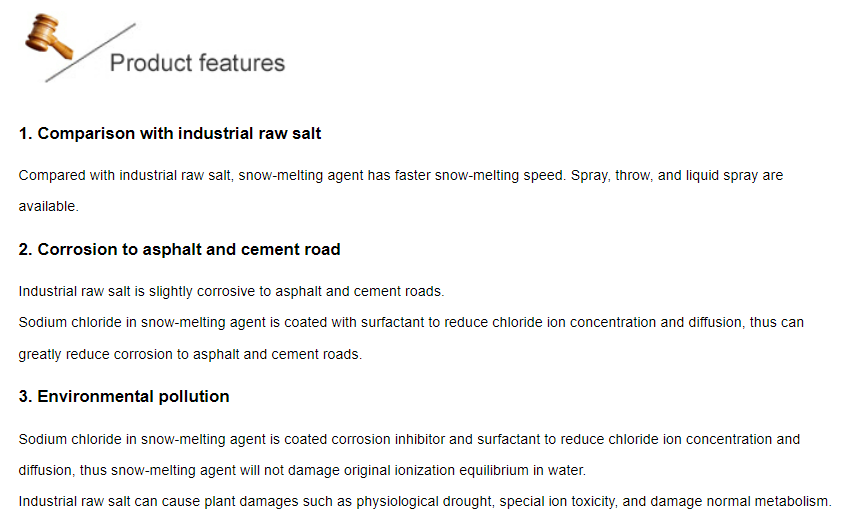
Task: Click the single word "available." line
Action: click(48, 207)
